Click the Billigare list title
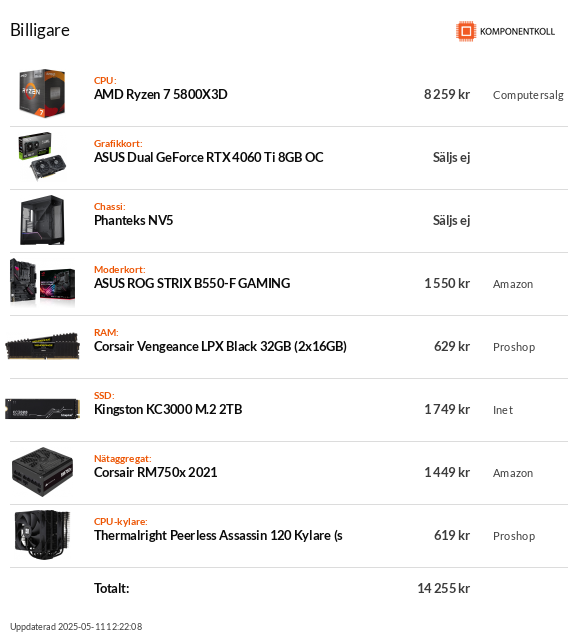The image size is (577, 640). [40, 30]
